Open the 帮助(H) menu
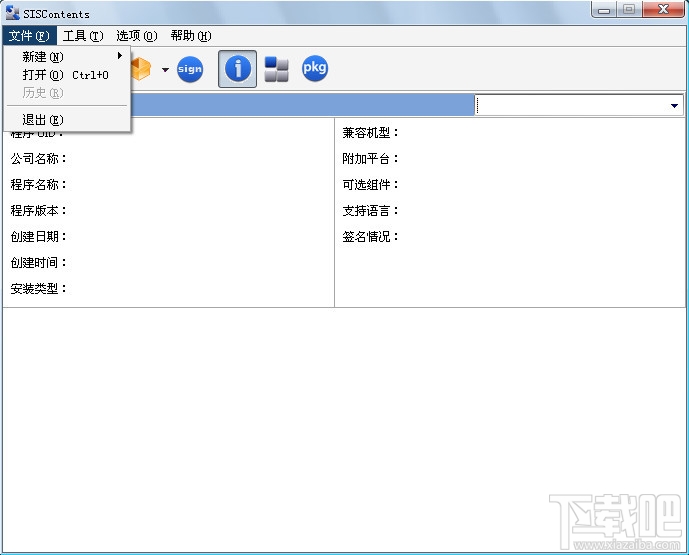 191,36
